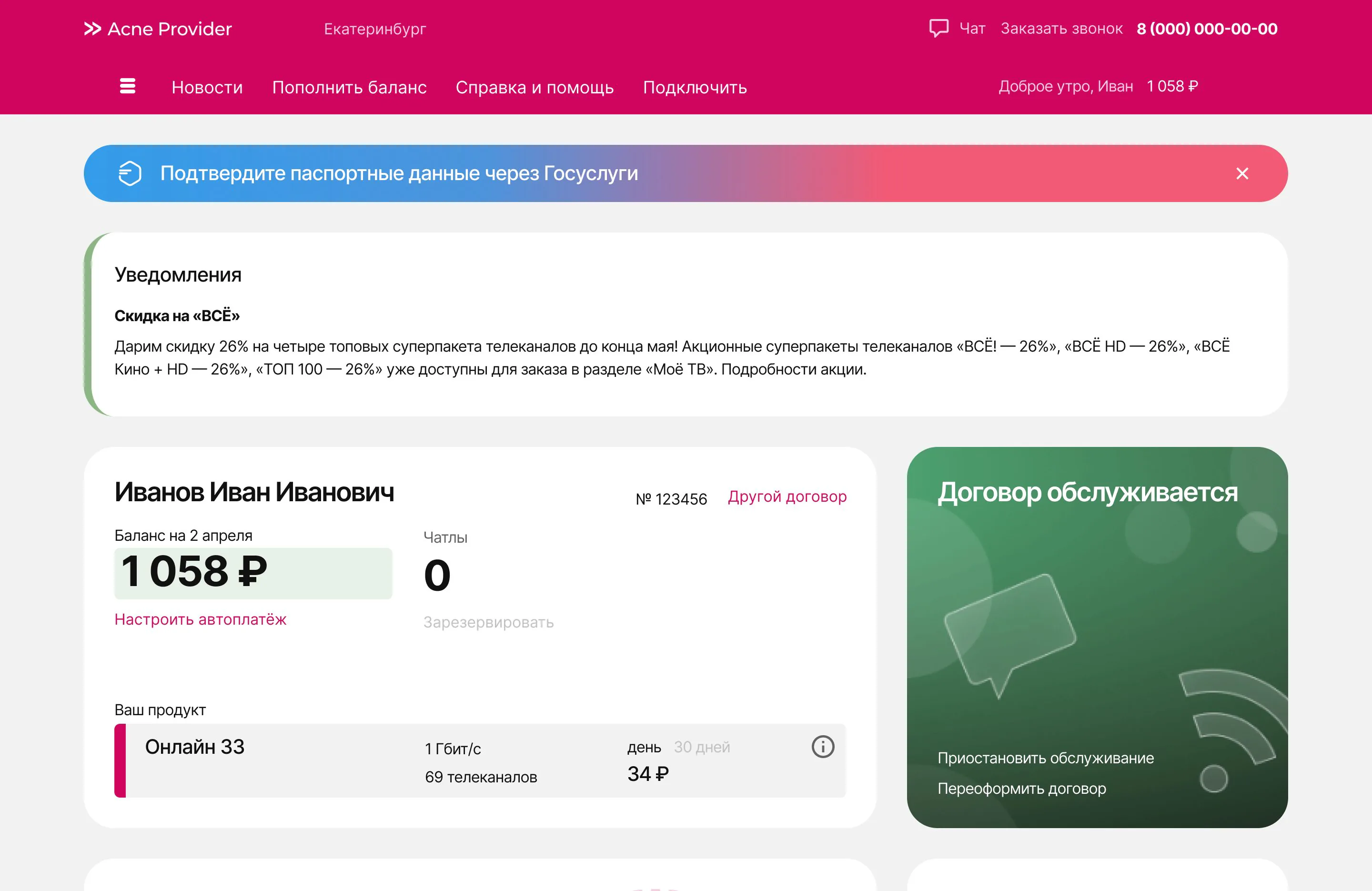Click Переоформить договор
Viewport: 1372px width, 891px height.
point(1021,789)
